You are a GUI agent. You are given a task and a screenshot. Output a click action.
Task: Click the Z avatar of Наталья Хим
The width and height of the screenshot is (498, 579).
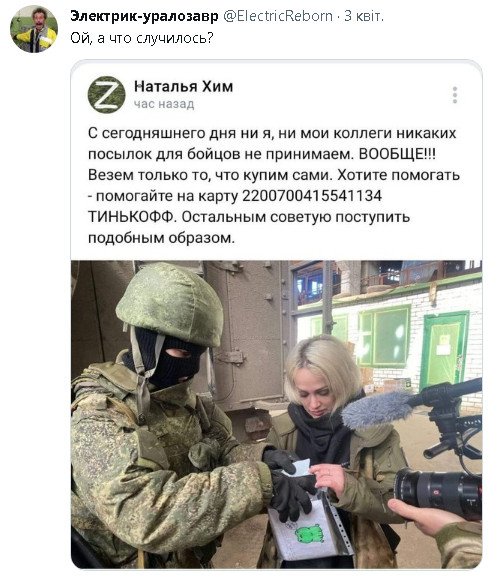106,95
